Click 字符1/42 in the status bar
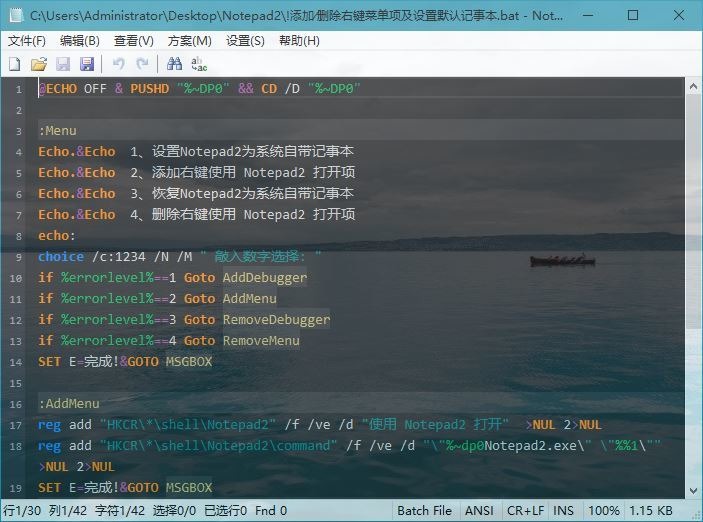703x522 pixels. coord(120,511)
